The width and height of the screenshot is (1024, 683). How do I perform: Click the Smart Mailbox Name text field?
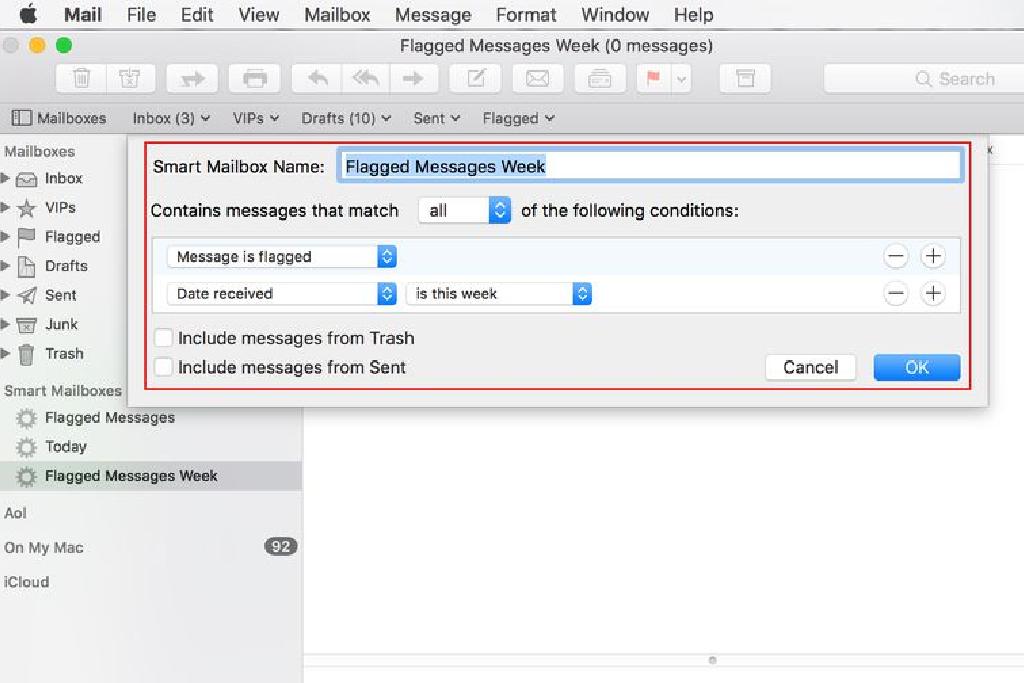(650, 167)
